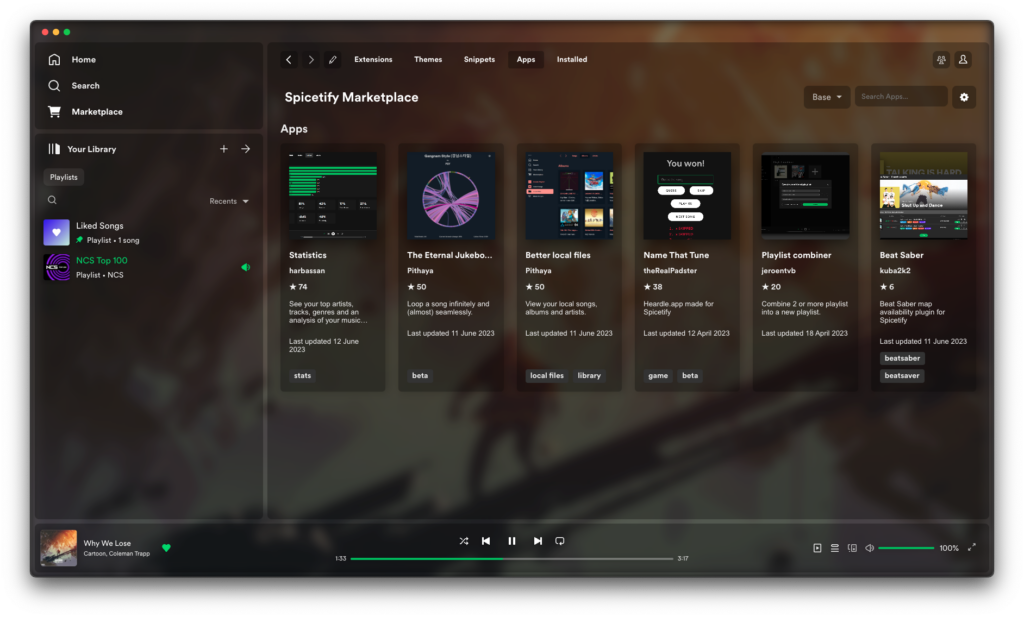Click the local files tag

(x=547, y=375)
